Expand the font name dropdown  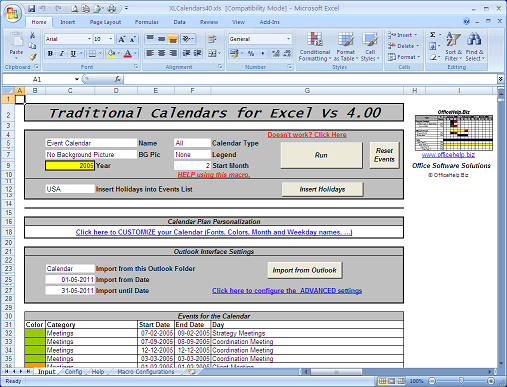point(89,39)
